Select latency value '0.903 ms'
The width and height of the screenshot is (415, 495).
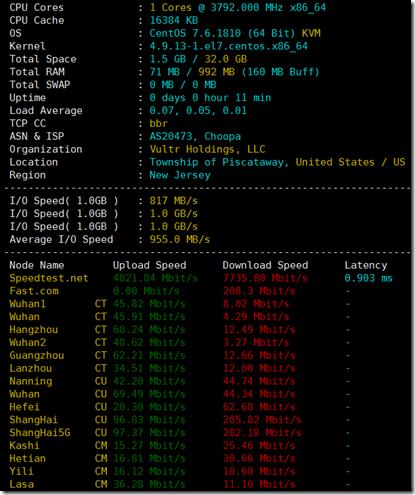pyautogui.click(x=369, y=278)
